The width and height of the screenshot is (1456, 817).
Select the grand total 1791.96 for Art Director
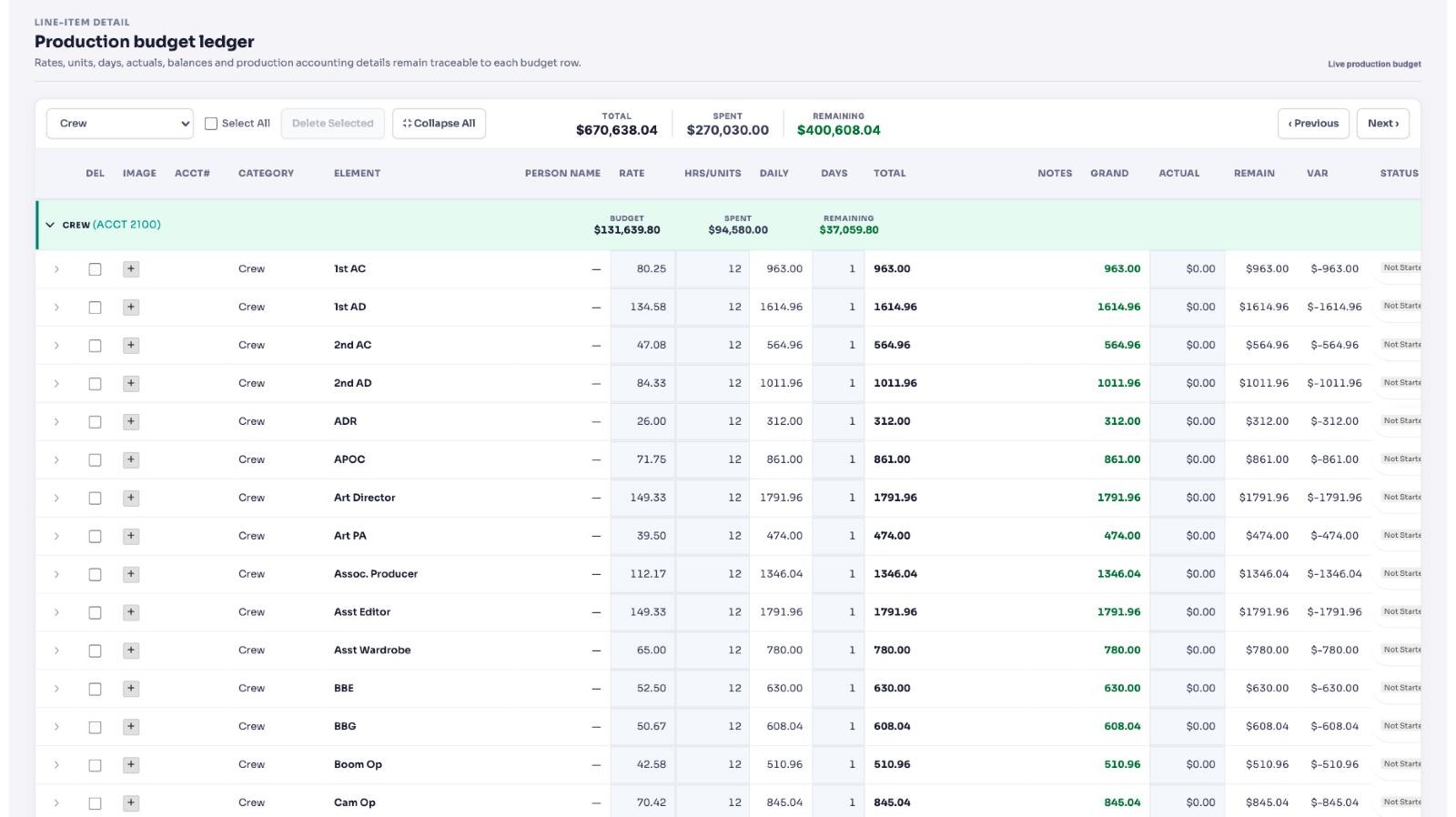[x=1118, y=499]
